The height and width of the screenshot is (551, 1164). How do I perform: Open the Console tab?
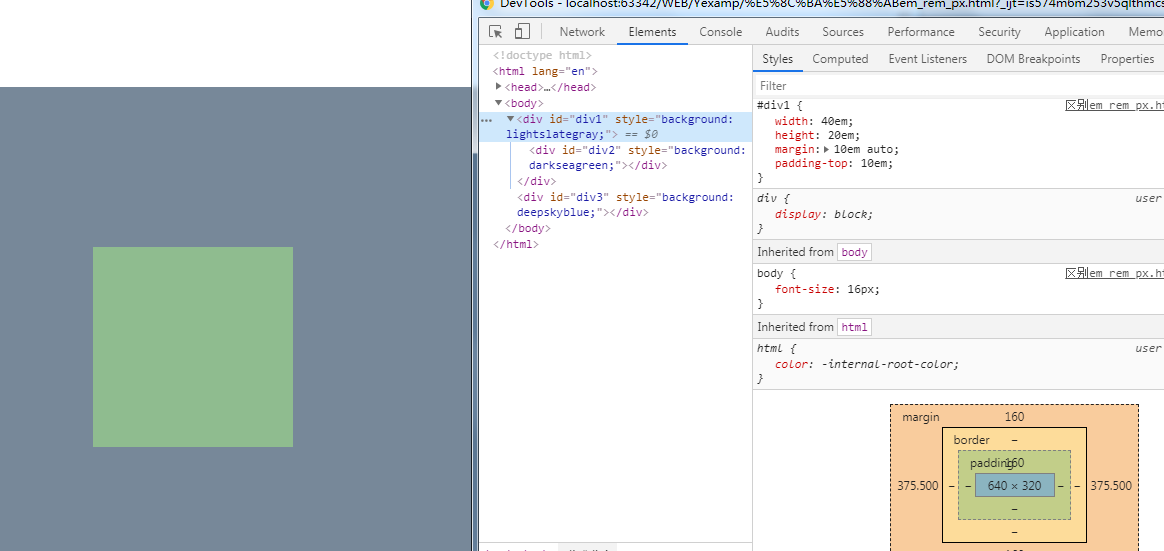click(721, 32)
